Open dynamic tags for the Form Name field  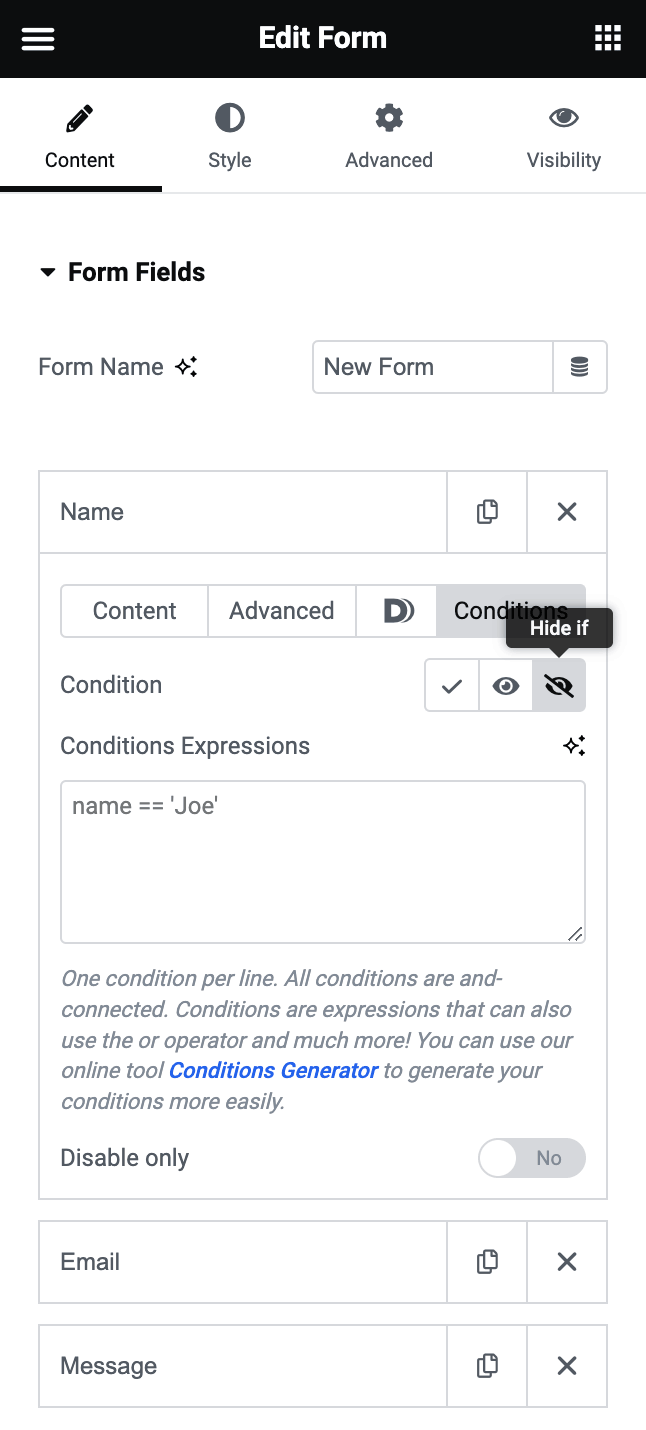click(580, 367)
